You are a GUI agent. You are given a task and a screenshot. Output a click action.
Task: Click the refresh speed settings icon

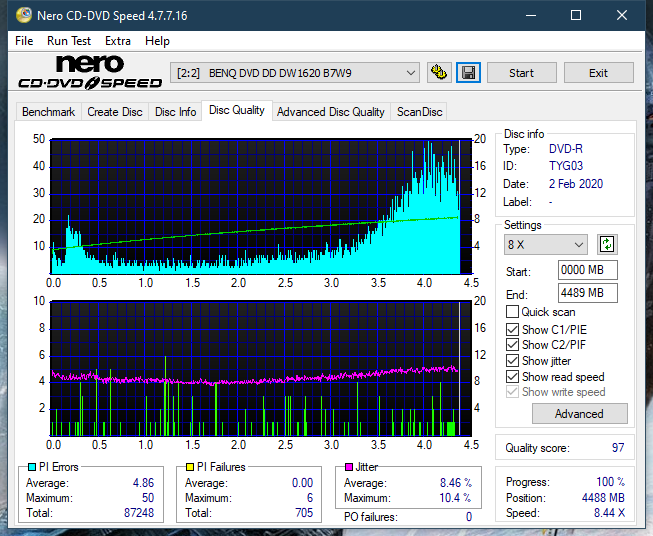click(607, 244)
